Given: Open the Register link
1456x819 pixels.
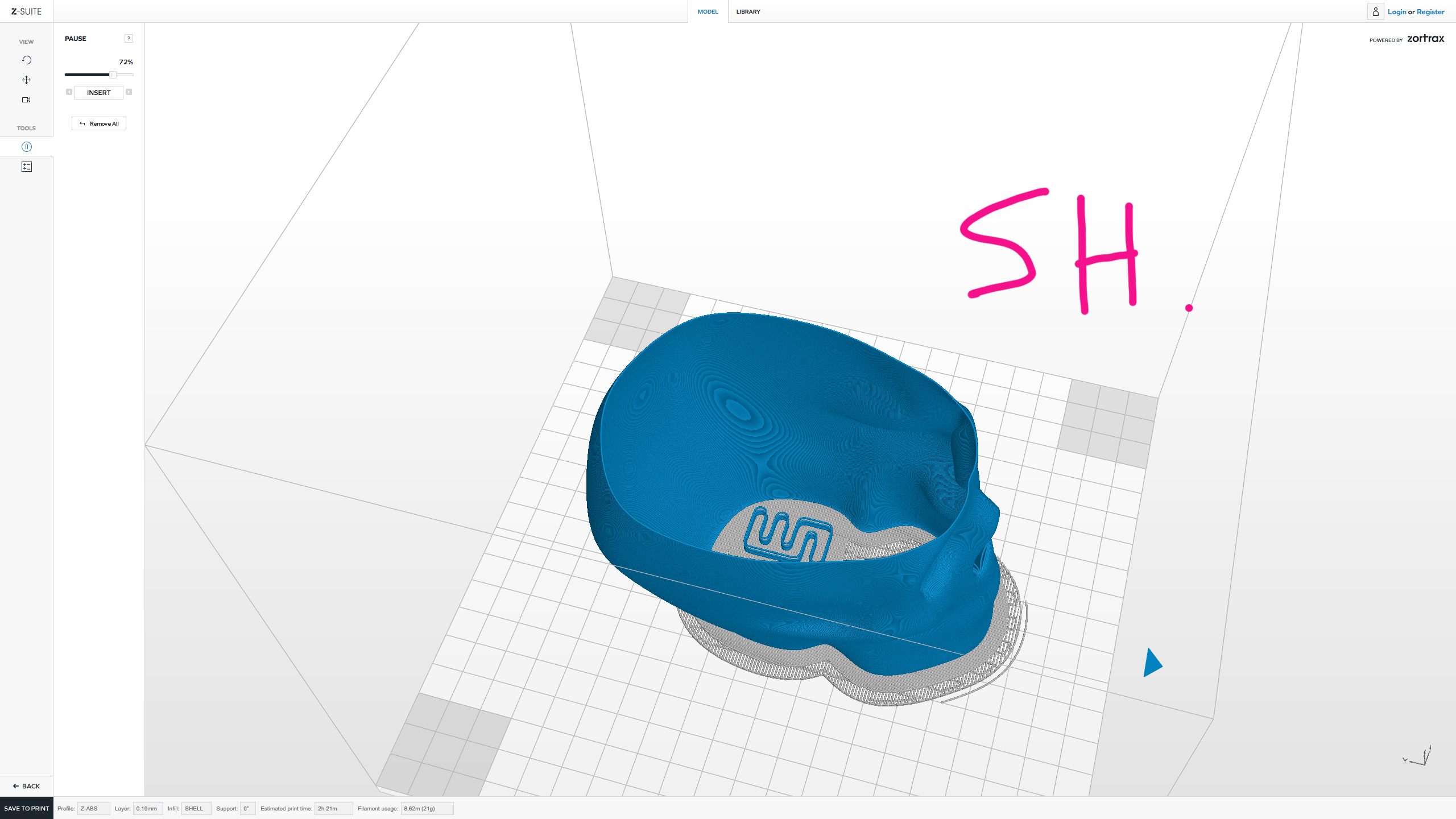Looking at the screenshot, I should click(x=1430, y=12).
